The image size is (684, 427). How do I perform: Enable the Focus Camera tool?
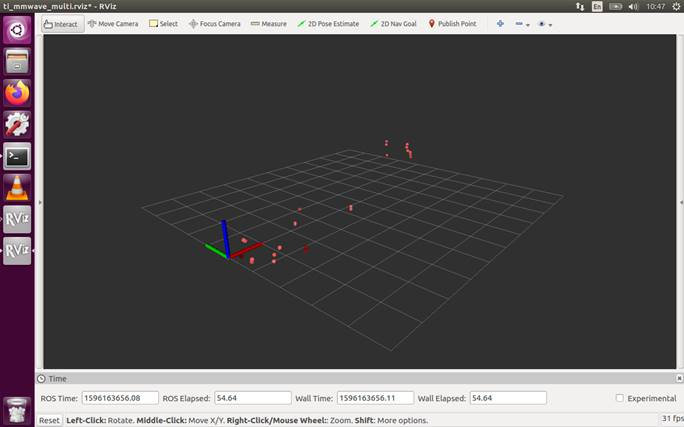pyautogui.click(x=215, y=24)
